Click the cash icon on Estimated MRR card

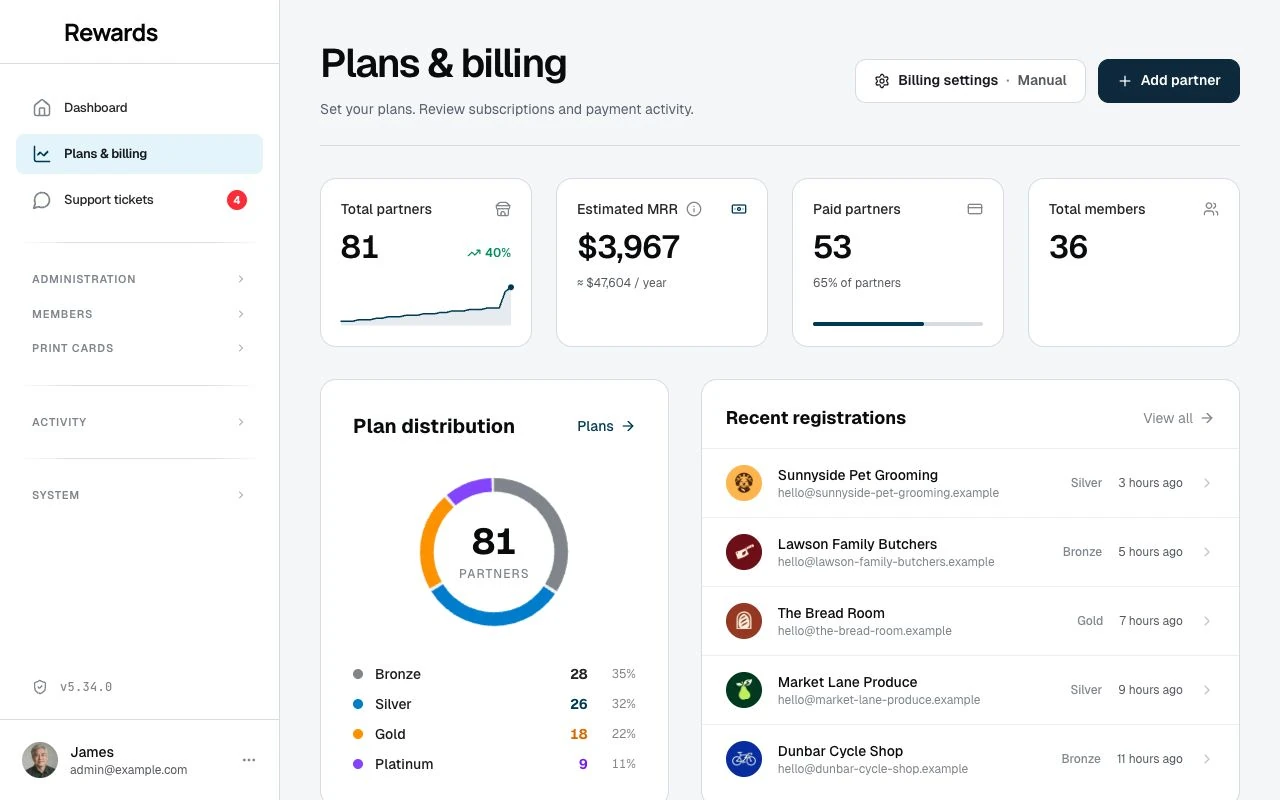click(739, 209)
